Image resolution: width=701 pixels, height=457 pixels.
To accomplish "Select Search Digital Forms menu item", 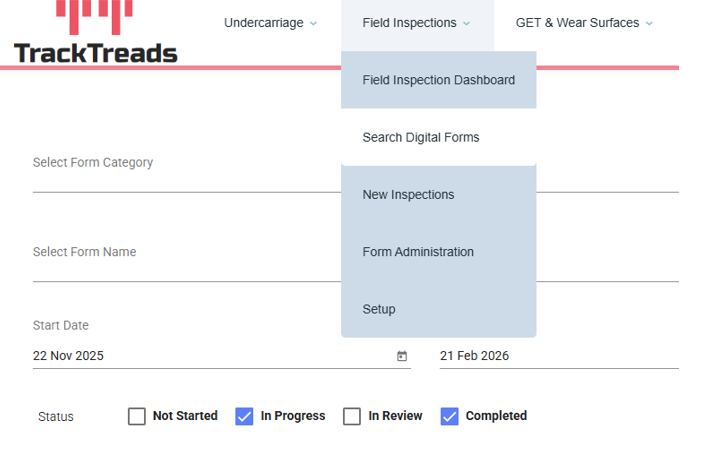I will (x=421, y=137).
